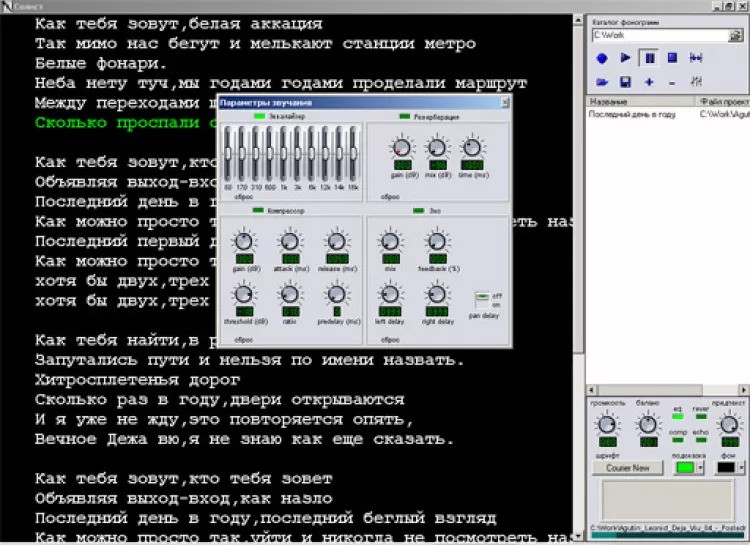Click the 12k equalizer slider
This screenshot has width=750, height=545.
(325, 154)
